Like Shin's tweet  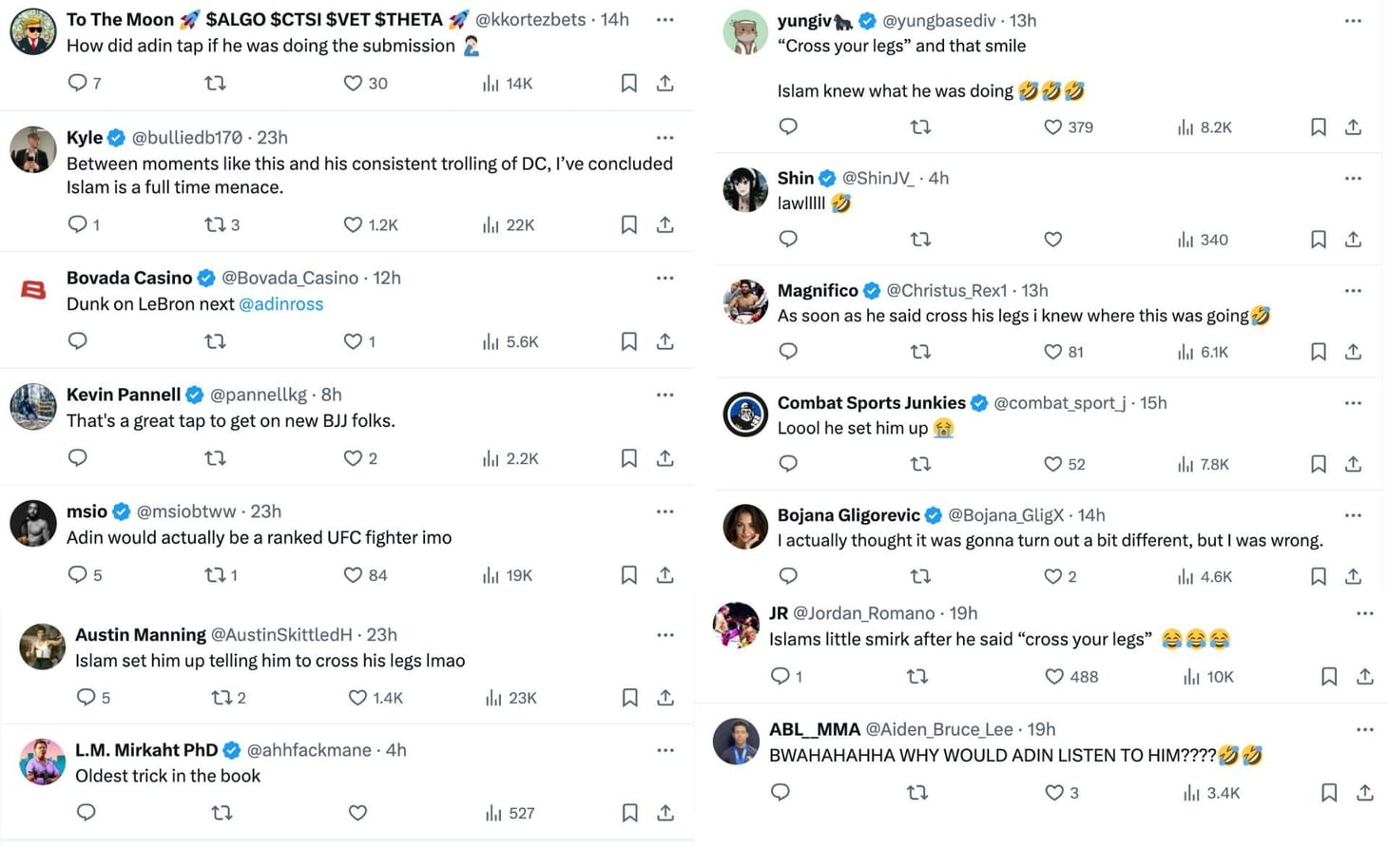pos(1051,240)
